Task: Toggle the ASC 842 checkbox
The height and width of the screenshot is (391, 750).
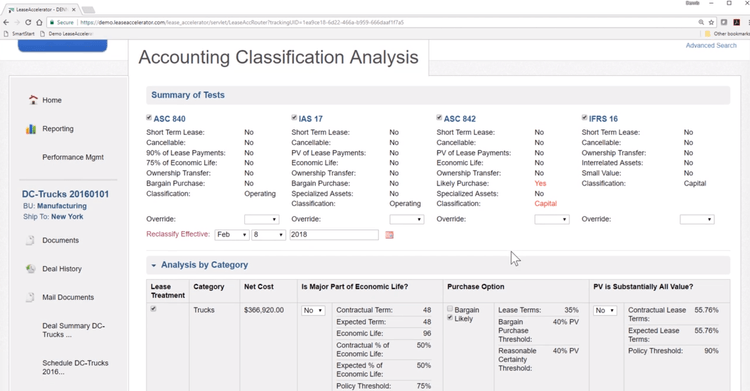Action: point(439,117)
